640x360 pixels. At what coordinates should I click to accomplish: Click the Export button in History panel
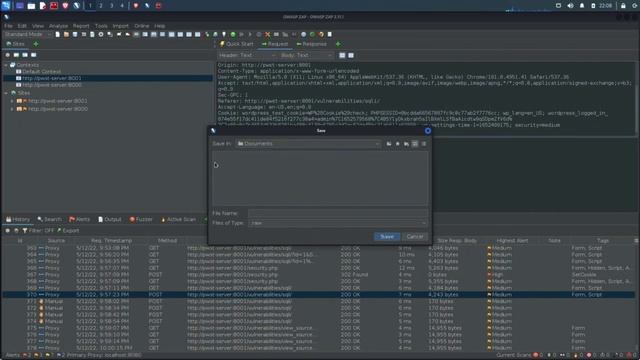(x=68, y=231)
